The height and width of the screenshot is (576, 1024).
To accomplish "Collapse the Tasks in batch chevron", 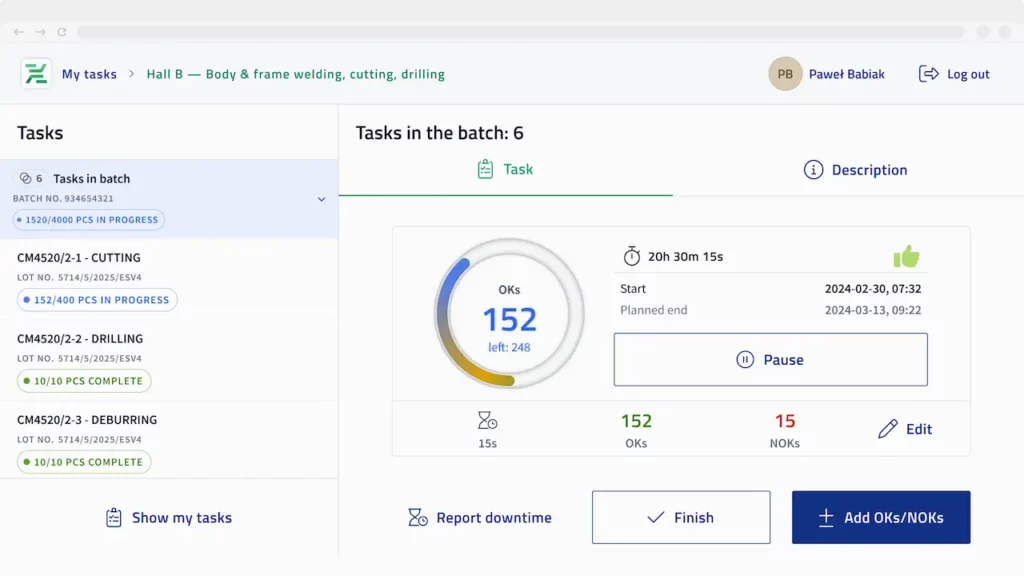I will [x=321, y=199].
